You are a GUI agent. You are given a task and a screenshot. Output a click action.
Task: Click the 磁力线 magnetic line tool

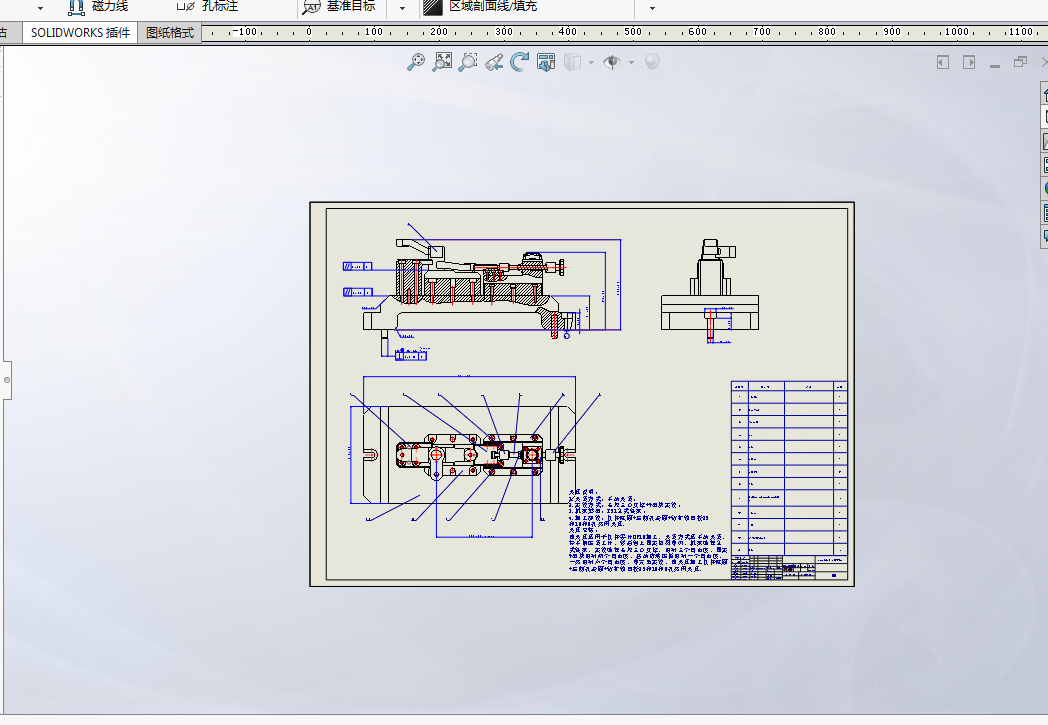coord(98,7)
